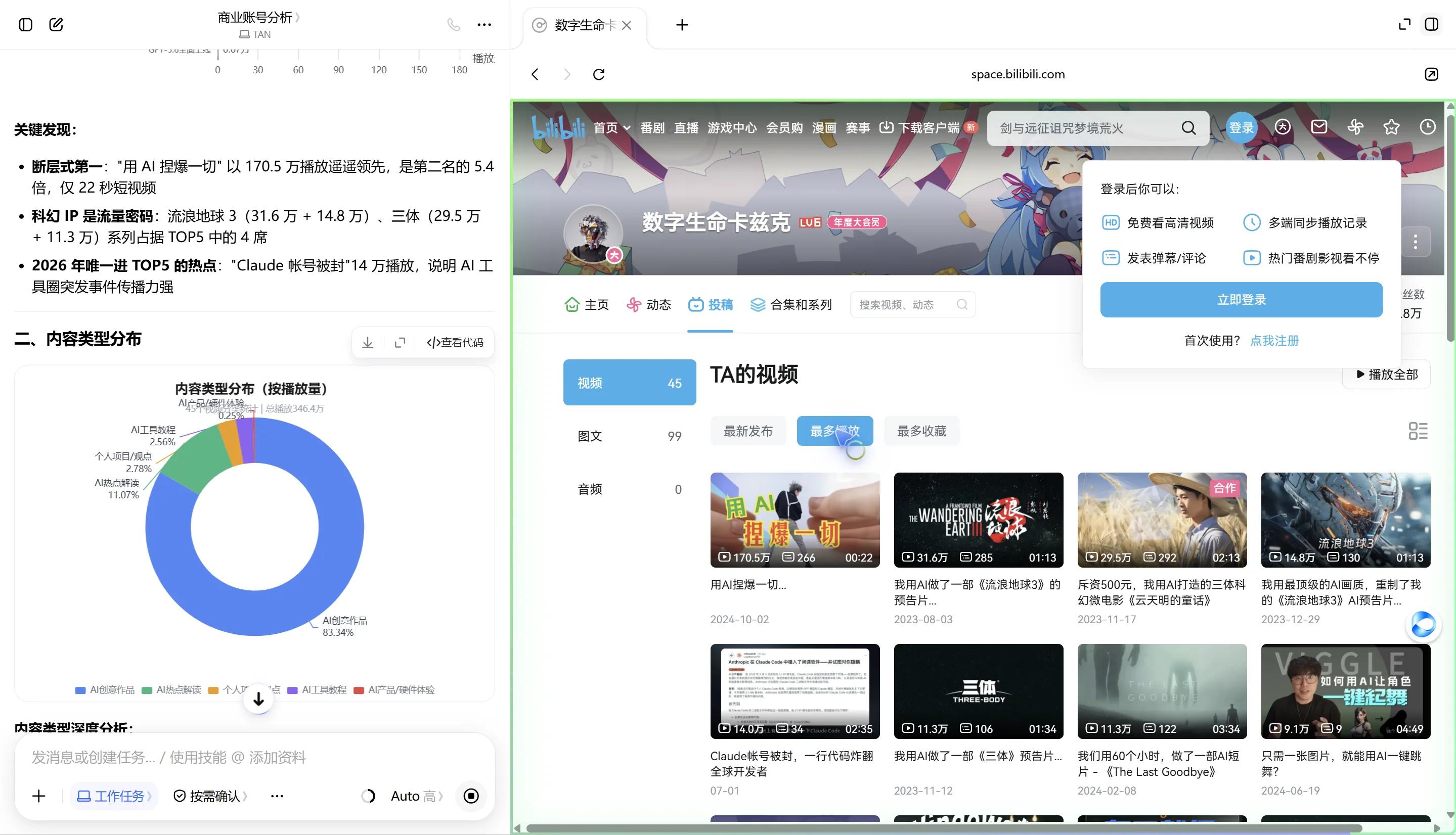
Task: Select the 视频 45 sidebar category
Action: [x=629, y=383]
